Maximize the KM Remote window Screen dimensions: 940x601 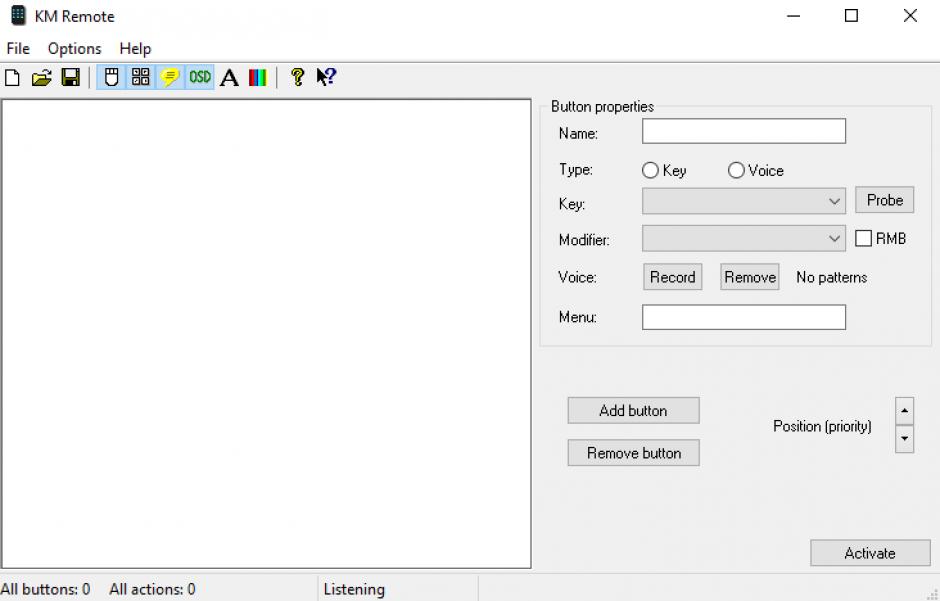click(x=851, y=16)
